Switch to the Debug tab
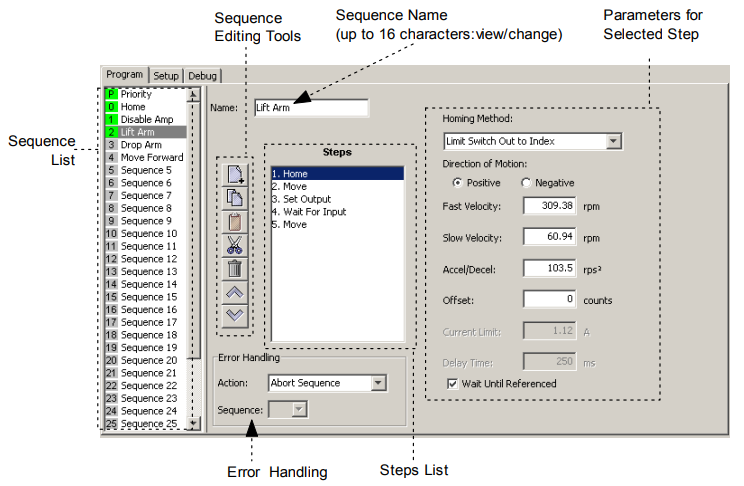The height and width of the screenshot is (486, 744). (x=202, y=76)
